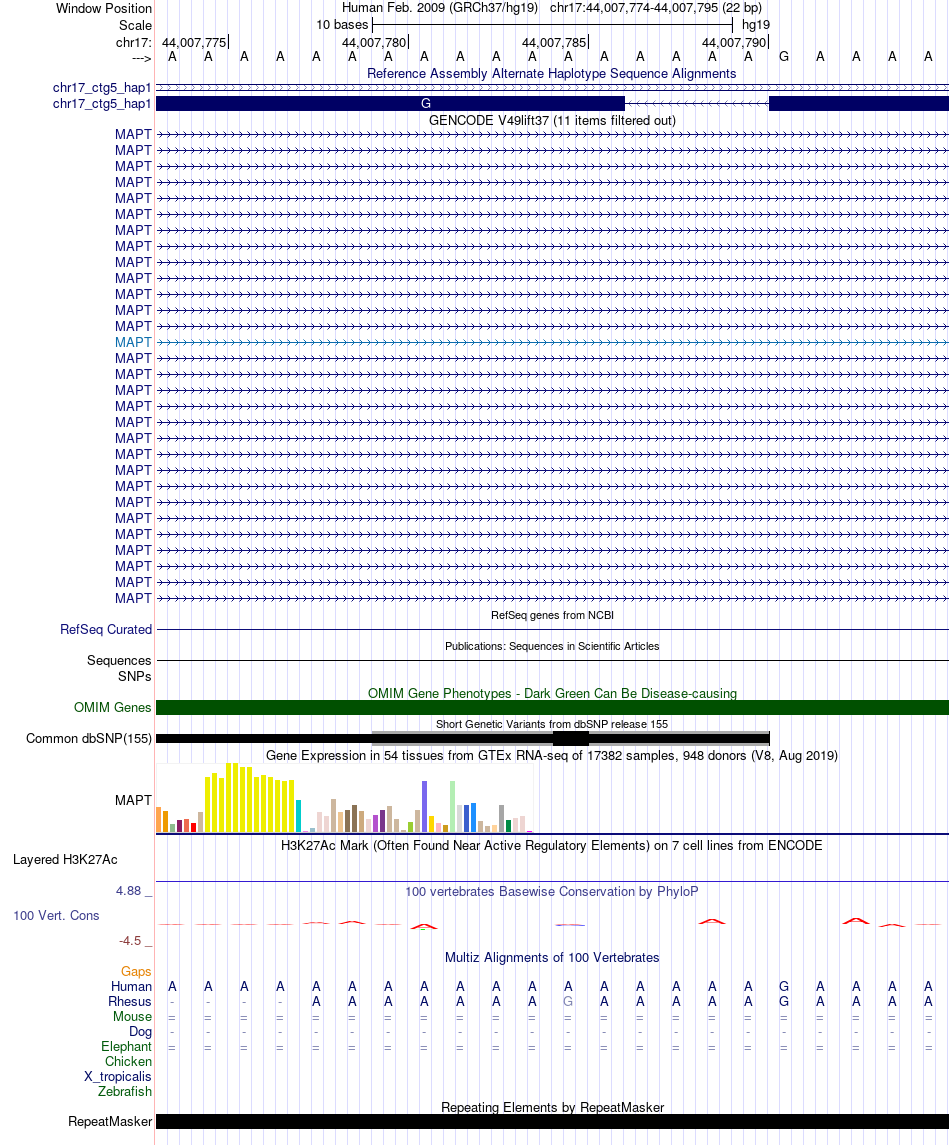
Task: Open Gene Expression in 54 tissues GTEx title
Action: (552, 756)
